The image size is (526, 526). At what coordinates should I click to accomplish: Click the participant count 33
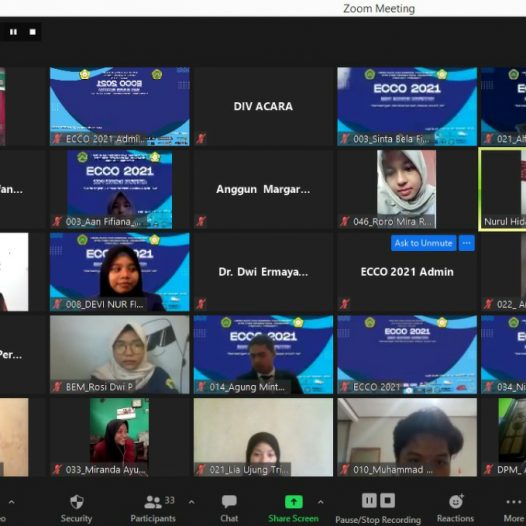click(x=169, y=500)
